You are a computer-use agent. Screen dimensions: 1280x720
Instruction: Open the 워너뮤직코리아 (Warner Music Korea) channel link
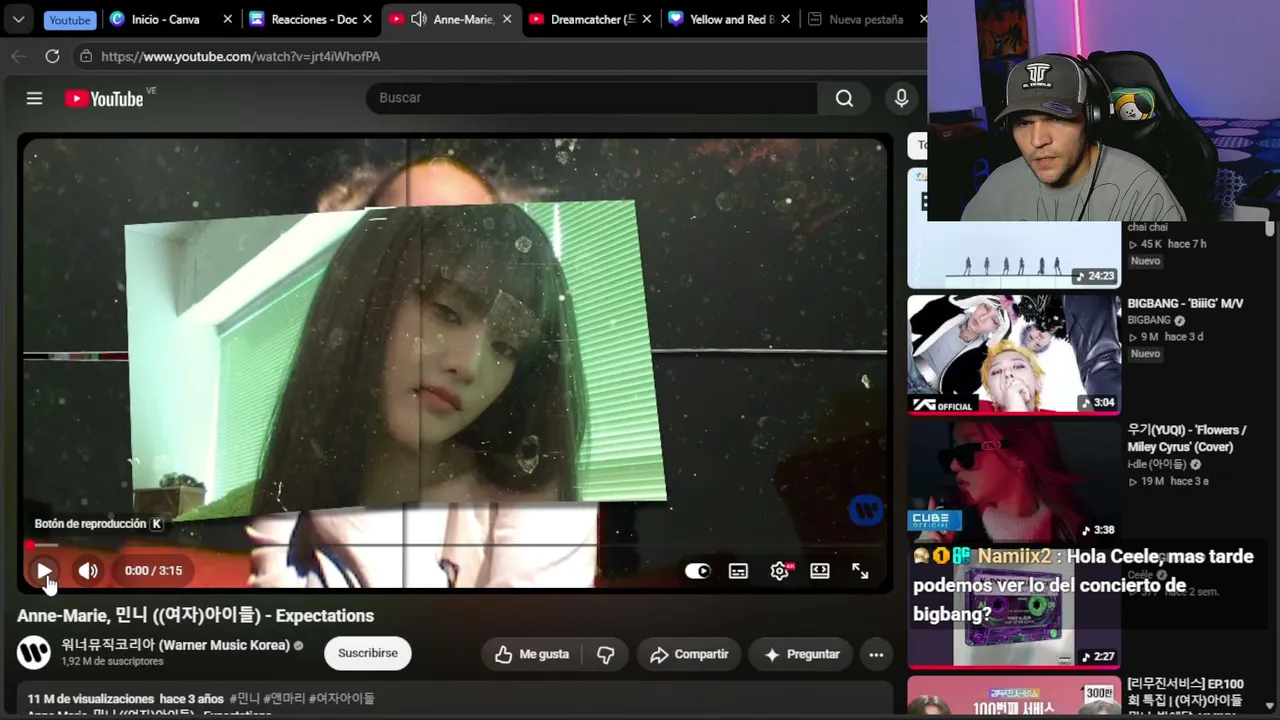coord(175,645)
